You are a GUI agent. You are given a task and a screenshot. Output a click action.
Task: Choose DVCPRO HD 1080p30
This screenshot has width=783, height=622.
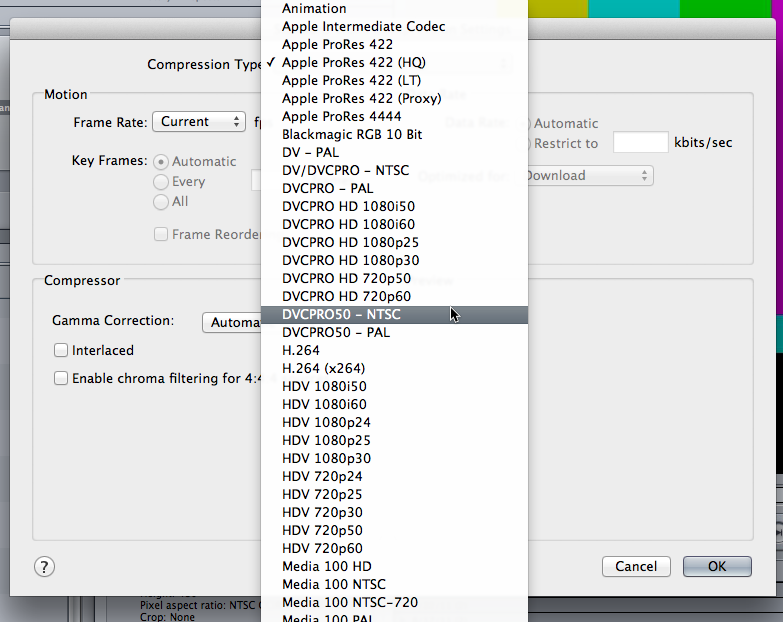pos(394,260)
